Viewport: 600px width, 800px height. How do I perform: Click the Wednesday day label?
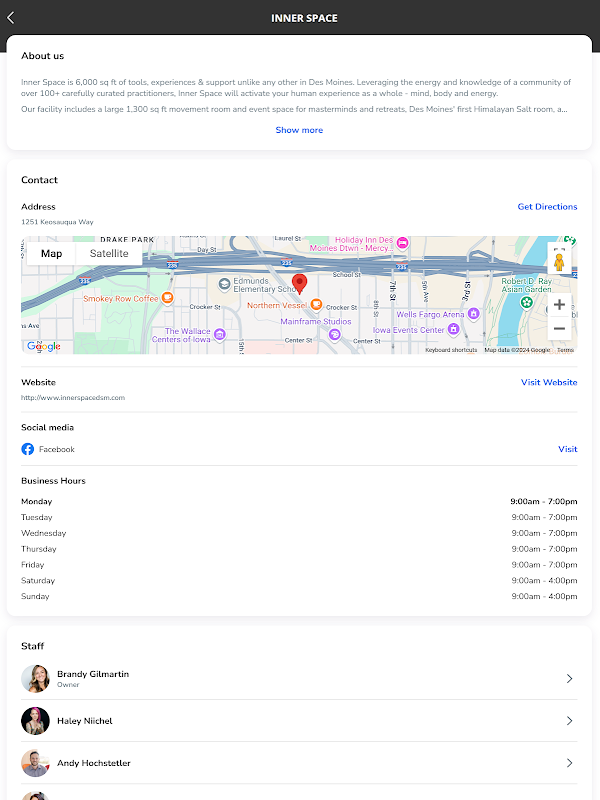44,533
